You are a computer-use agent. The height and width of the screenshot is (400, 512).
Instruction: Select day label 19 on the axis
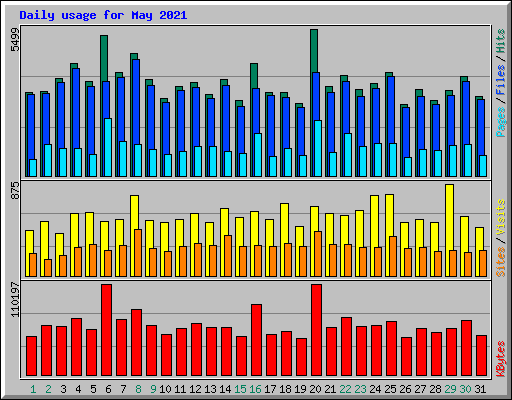(x=300, y=389)
